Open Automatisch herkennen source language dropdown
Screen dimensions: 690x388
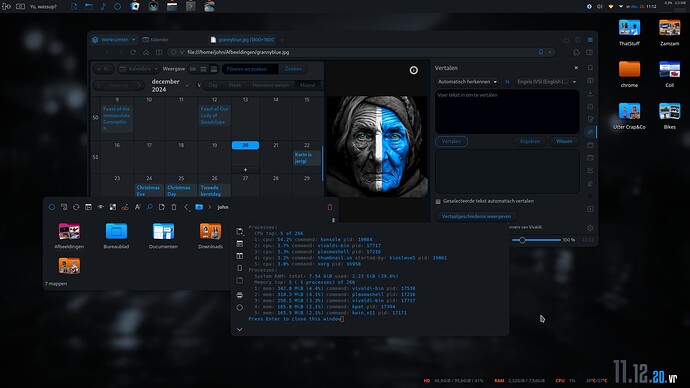467,82
